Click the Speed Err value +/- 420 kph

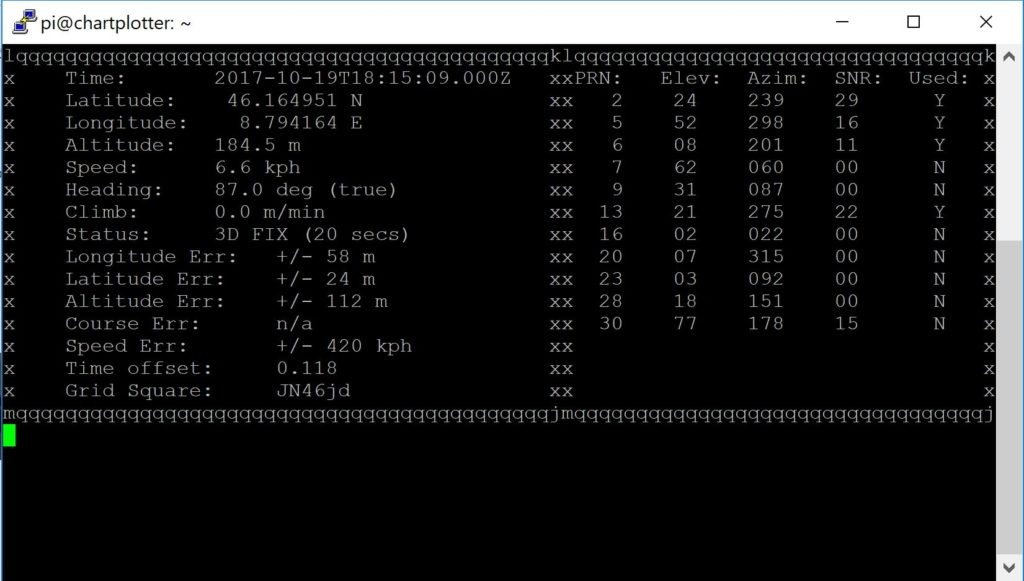click(x=344, y=346)
